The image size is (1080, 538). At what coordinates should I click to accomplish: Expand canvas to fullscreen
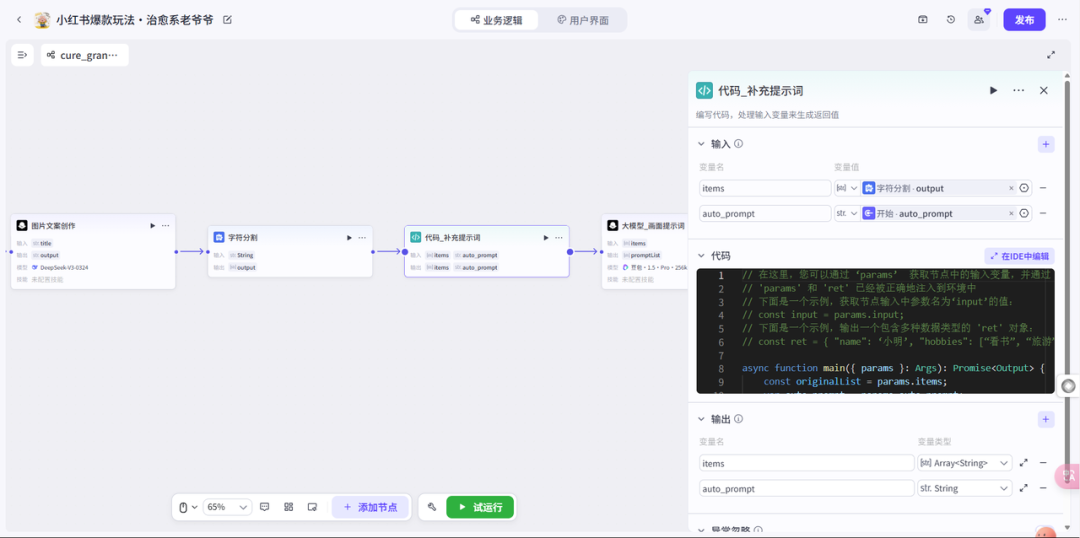pos(1051,54)
